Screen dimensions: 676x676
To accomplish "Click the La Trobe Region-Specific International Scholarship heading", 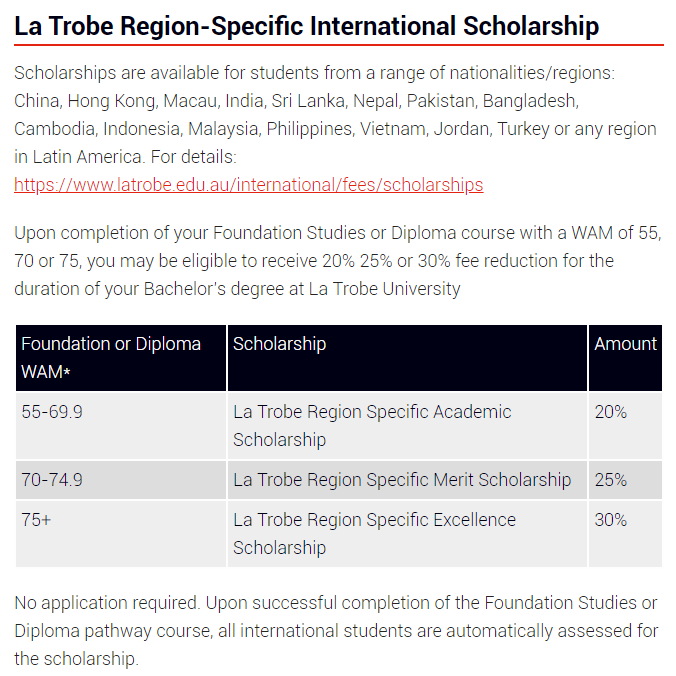I will pos(307,26).
